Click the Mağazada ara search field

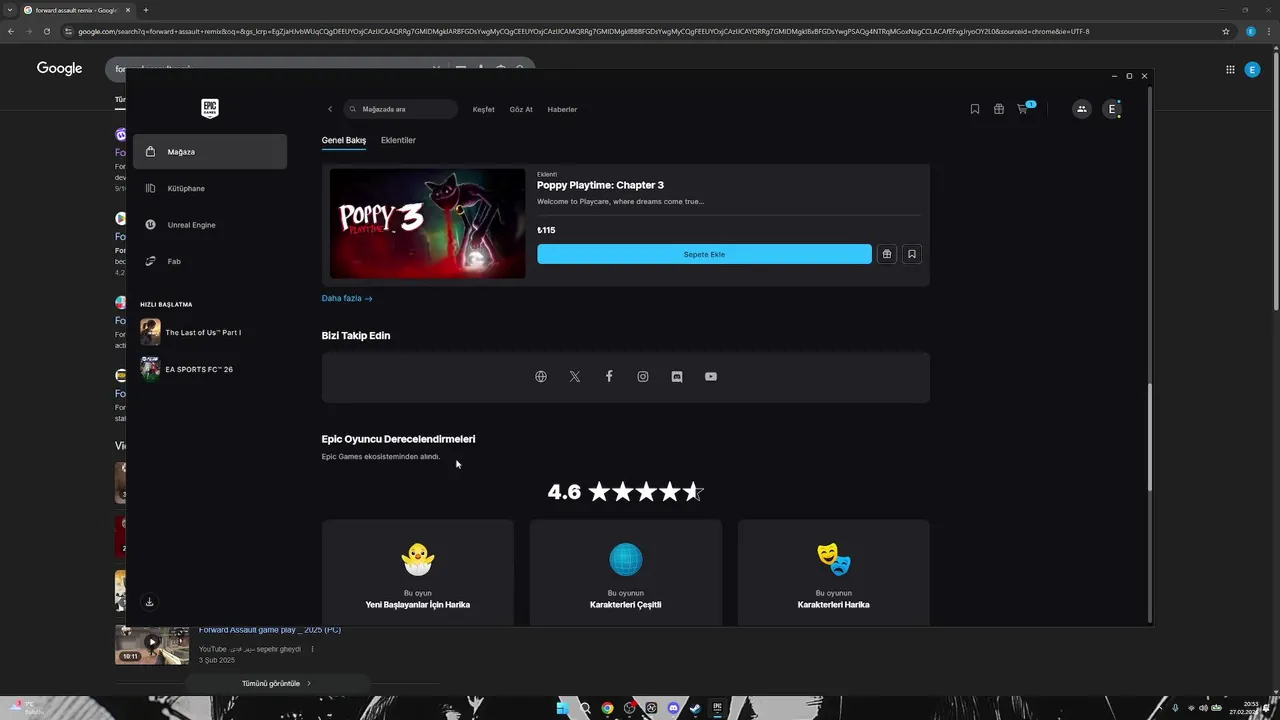[400, 109]
